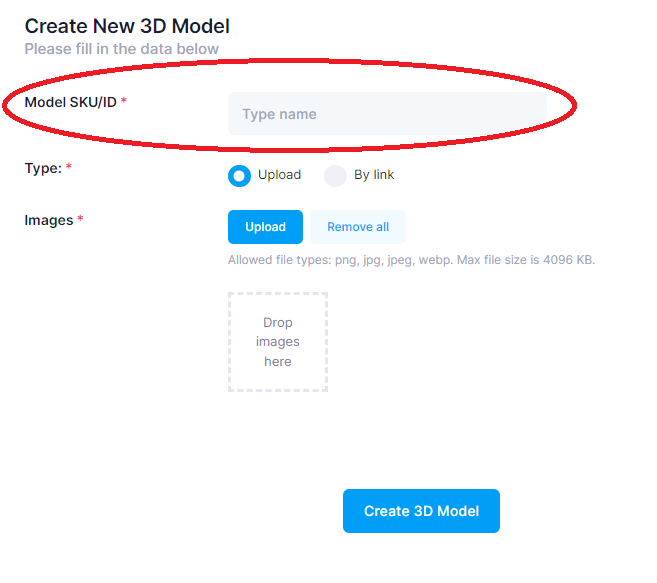Click the Model SKU/ID field label

click(70, 102)
